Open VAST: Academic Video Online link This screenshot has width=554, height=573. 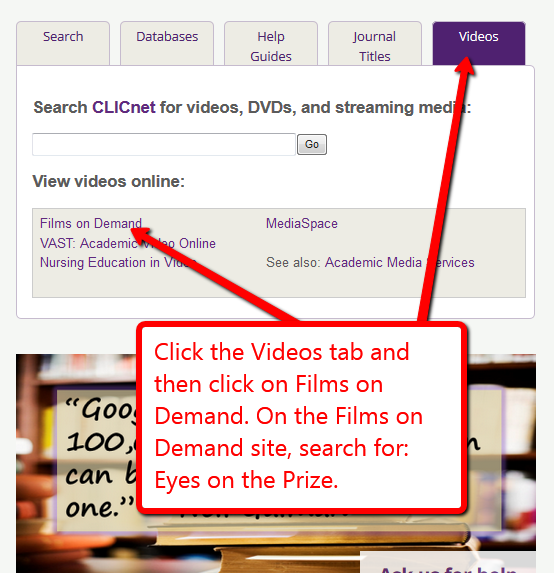click(128, 243)
